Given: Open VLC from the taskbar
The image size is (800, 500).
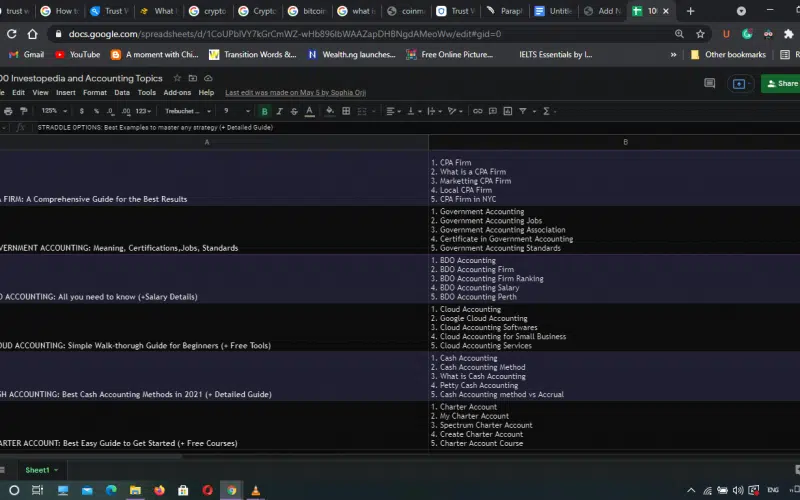Looking at the screenshot, I should coord(256,490).
